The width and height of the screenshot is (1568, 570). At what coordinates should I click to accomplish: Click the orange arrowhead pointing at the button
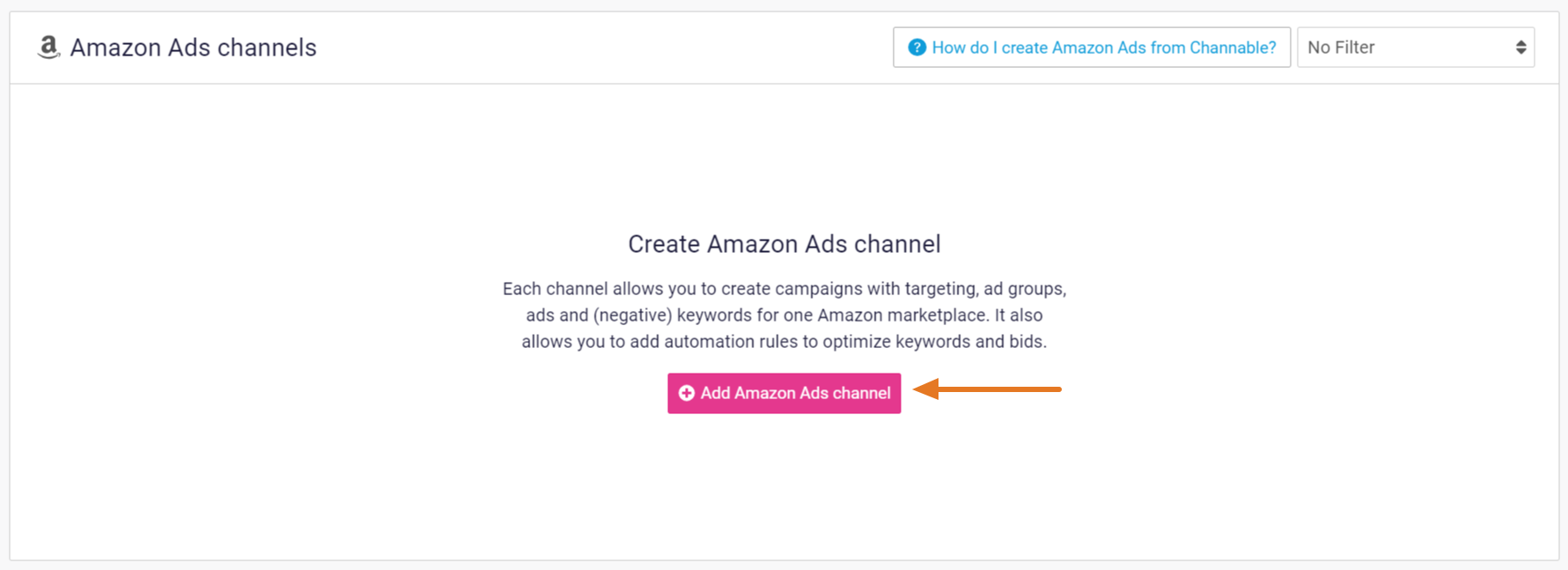[x=927, y=389]
